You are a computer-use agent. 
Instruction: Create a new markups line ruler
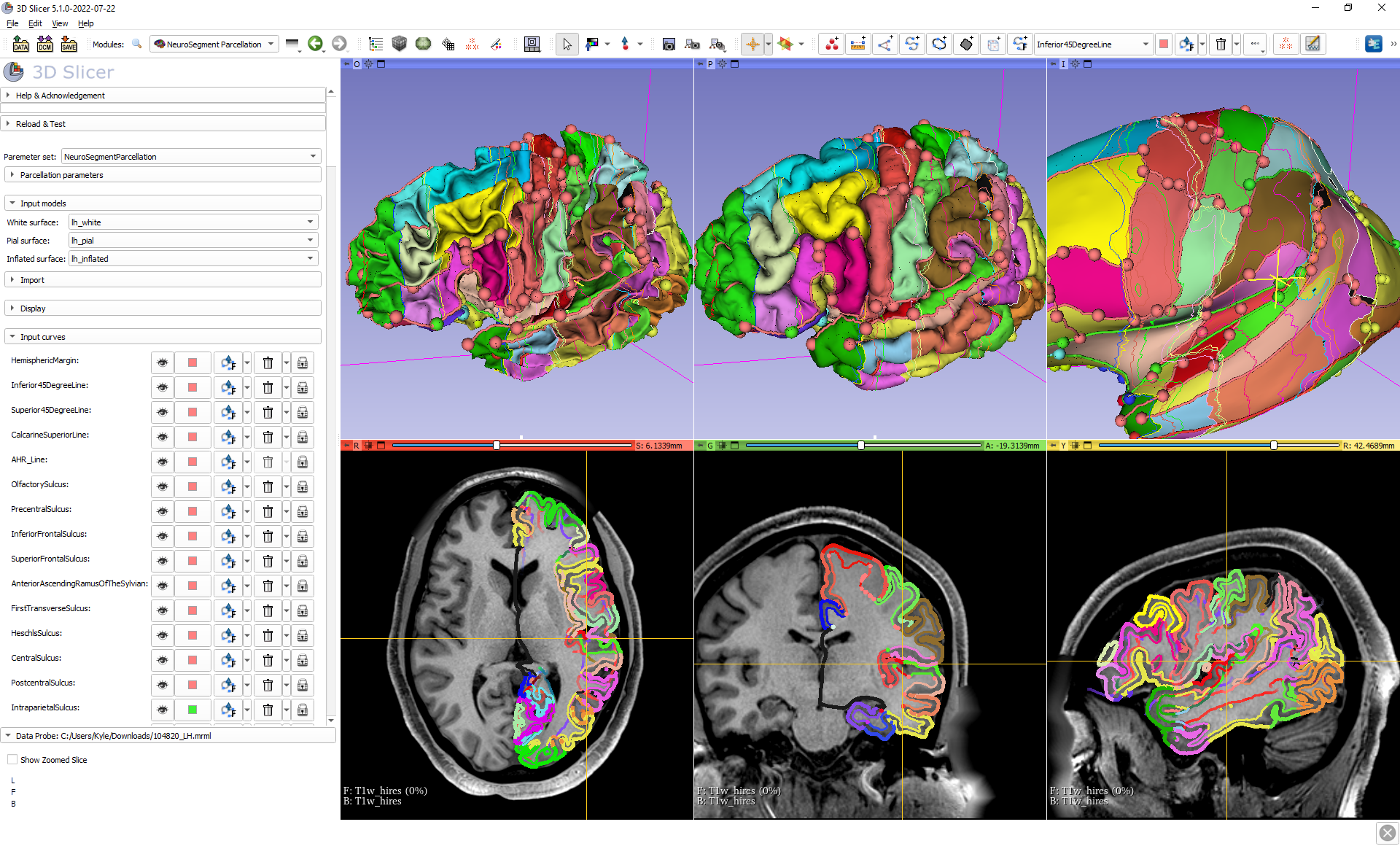[858, 44]
